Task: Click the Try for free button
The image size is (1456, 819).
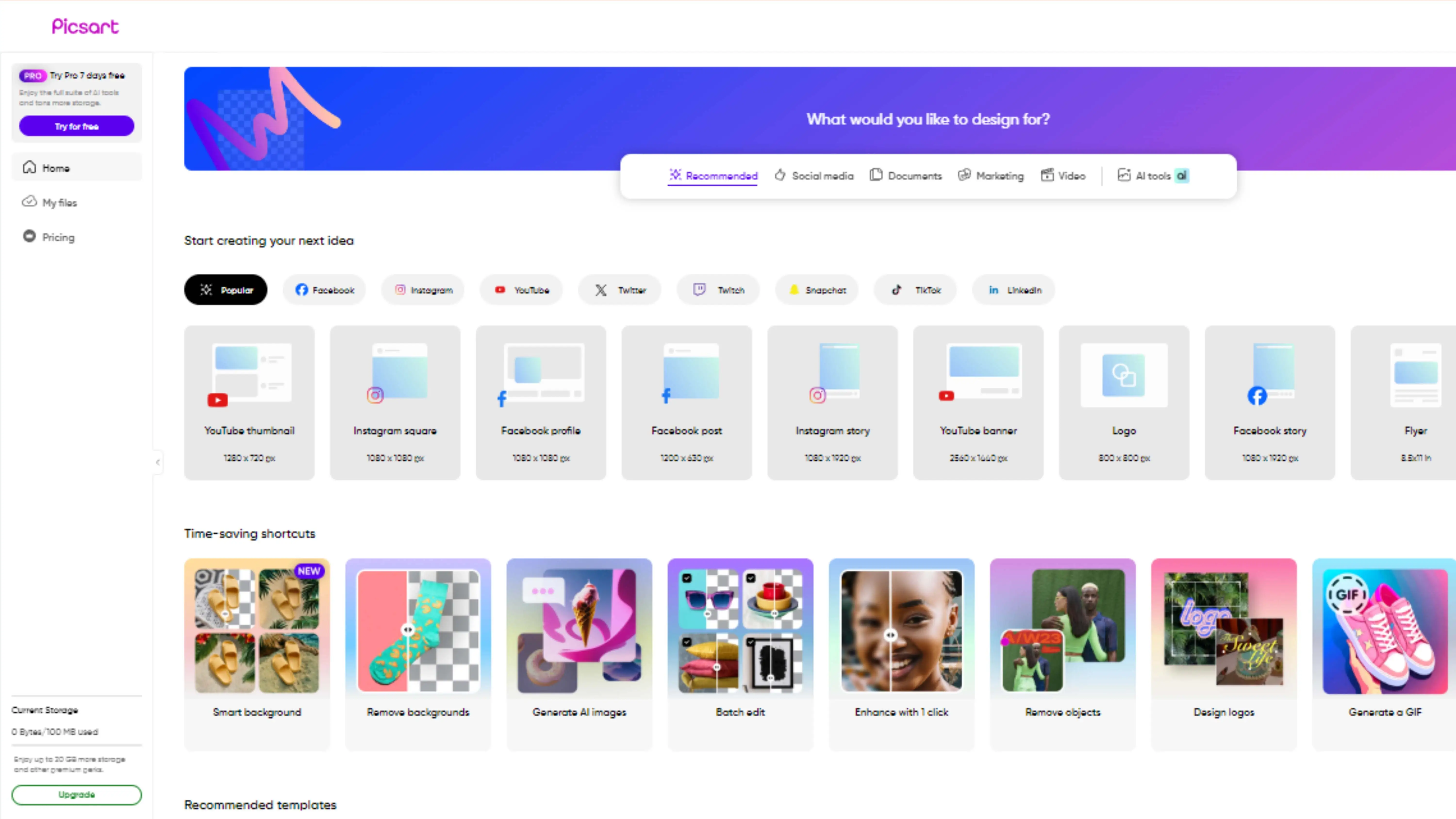Action: [x=77, y=126]
